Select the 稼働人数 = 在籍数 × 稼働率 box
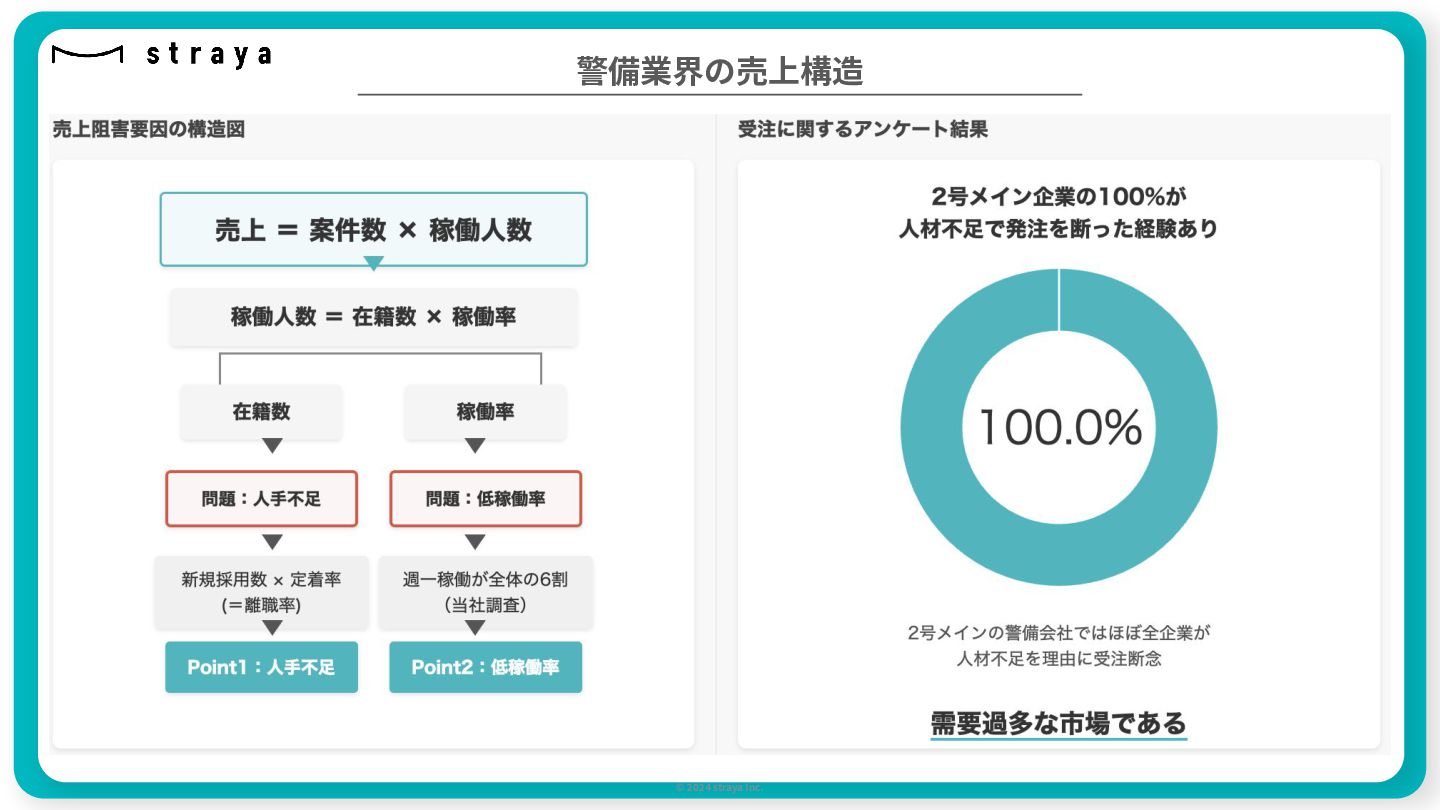This screenshot has height=810, width=1440. pyautogui.click(x=373, y=317)
